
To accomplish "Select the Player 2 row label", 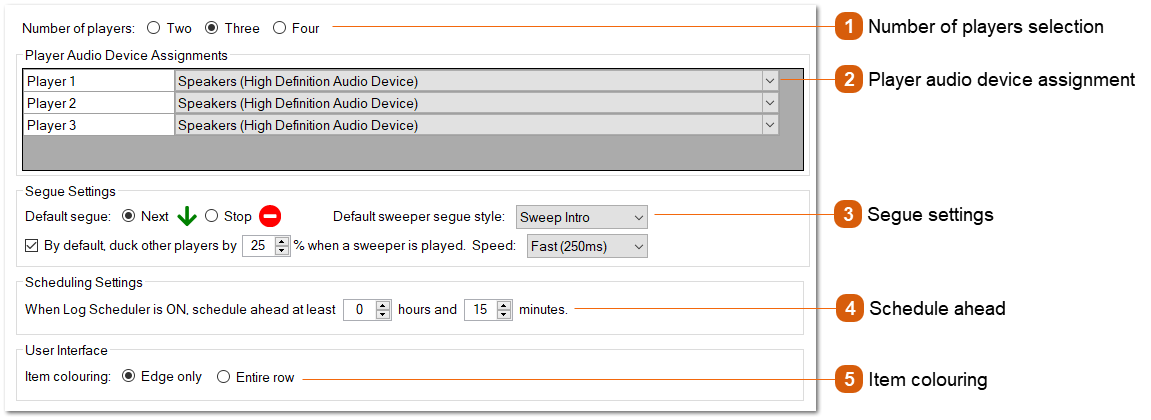I will pos(98,103).
